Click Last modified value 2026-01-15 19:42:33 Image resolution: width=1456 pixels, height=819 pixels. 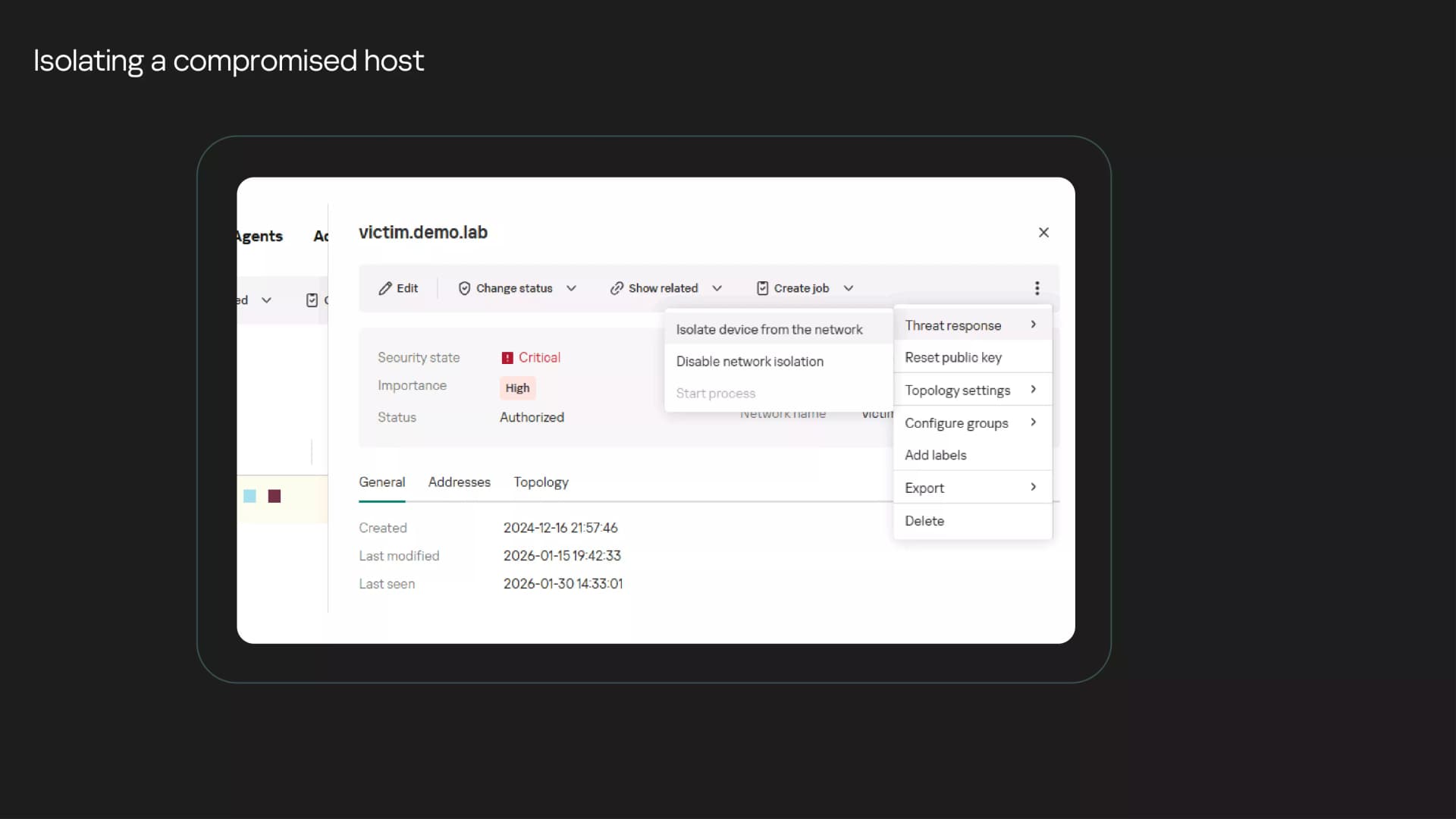[x=562, y=556]
